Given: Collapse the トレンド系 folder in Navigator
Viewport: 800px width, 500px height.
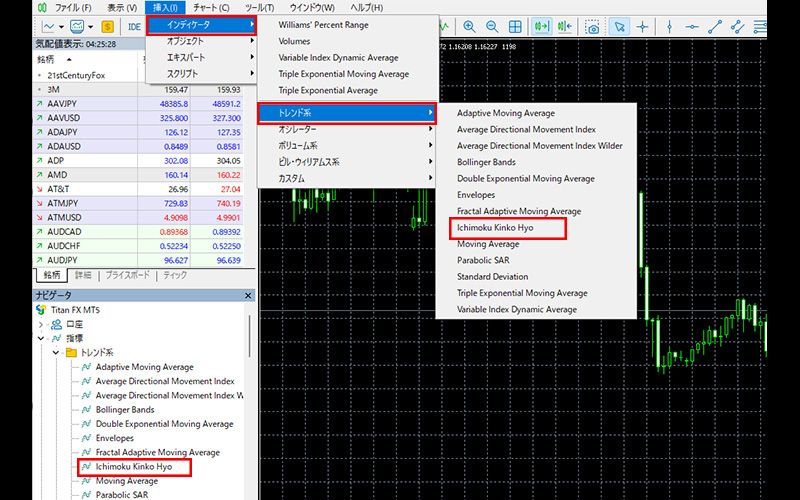Looking at the screenshot, I should click(55, 353).
